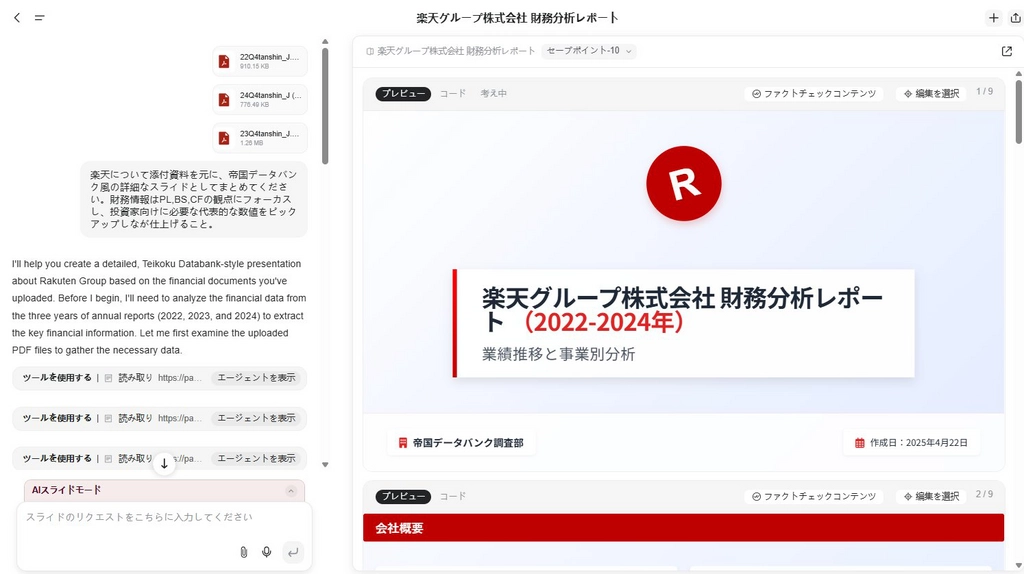
Task: Click エージェントを表示 on second tool row
Action: (x=257, y=419)
